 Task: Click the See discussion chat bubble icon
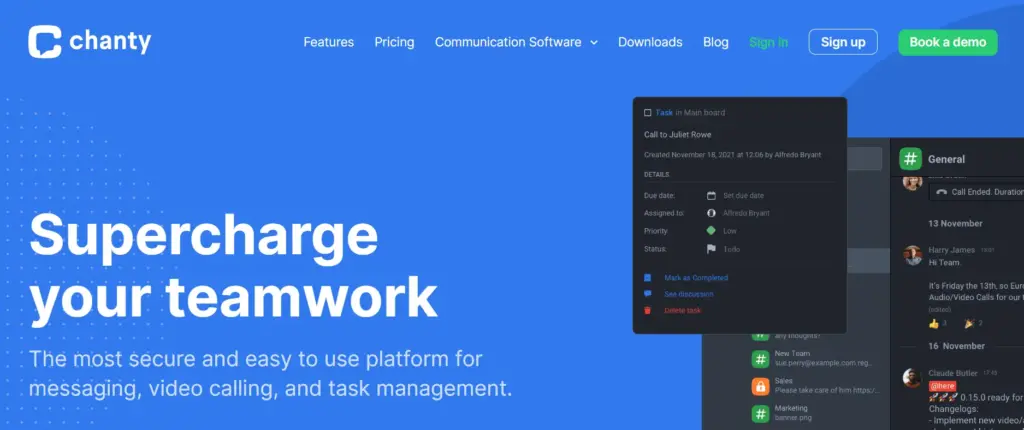(647, 294)
